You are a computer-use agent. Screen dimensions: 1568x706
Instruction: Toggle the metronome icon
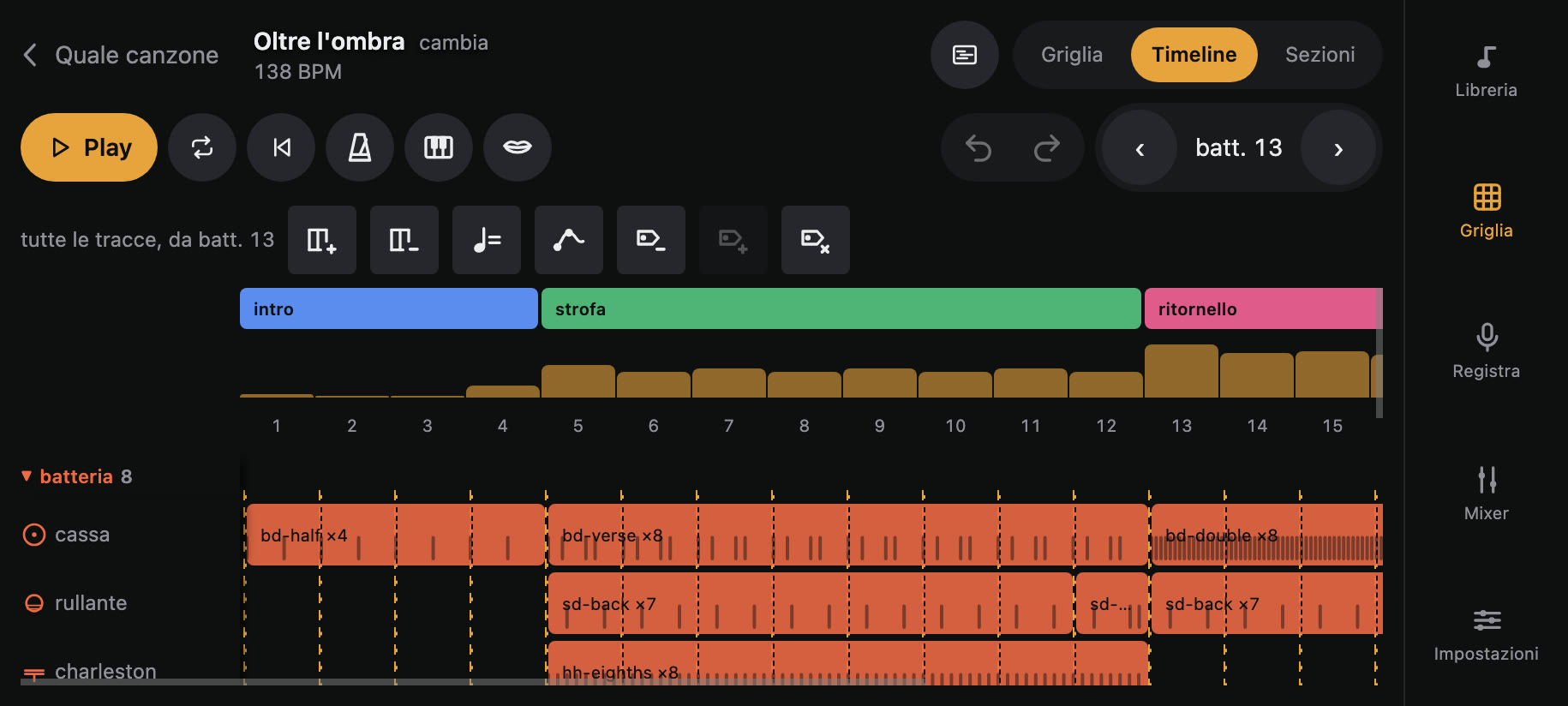coord(360,147)
